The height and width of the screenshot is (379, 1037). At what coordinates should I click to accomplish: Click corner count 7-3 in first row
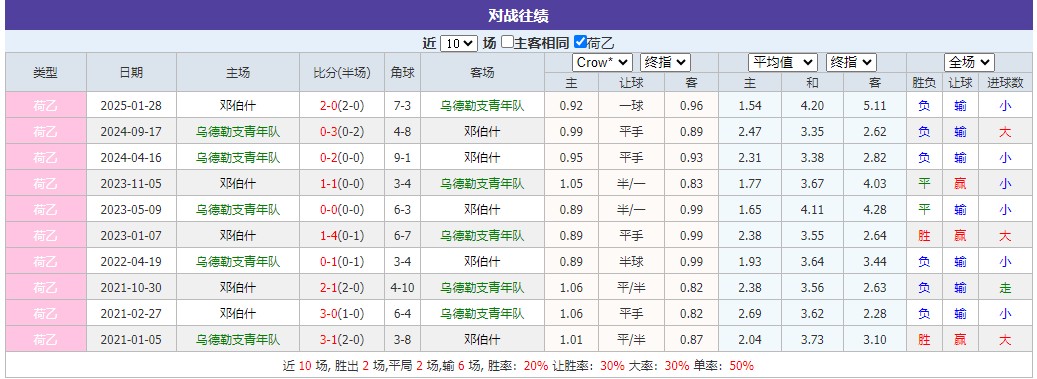pyautogui.click(x=402, y=105)
